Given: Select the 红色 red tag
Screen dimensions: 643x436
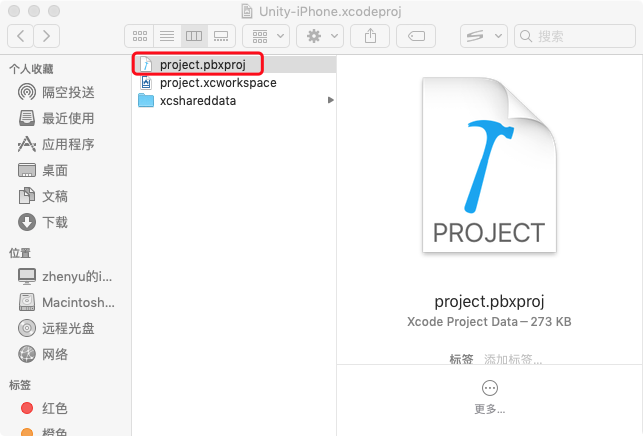Looking at the screenshot, I should pos(44,408).
